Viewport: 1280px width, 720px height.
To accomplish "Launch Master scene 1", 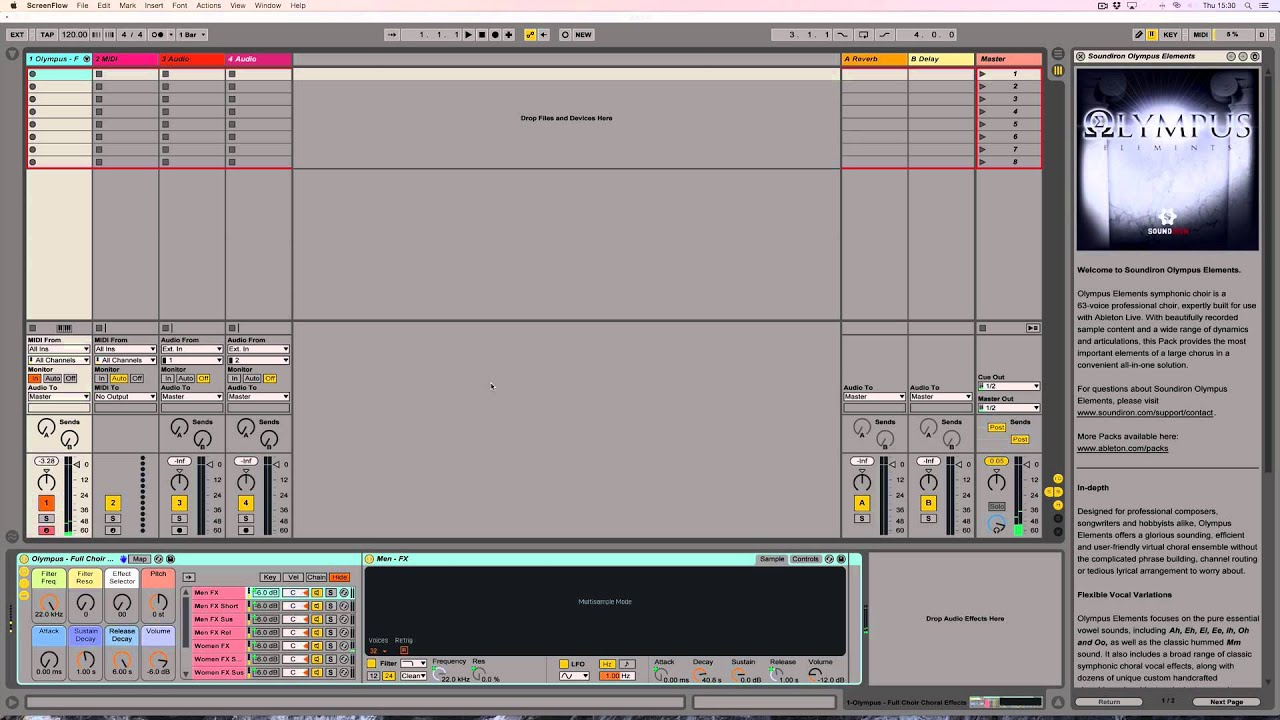I will pyautogui.click(x=982, y=74).
